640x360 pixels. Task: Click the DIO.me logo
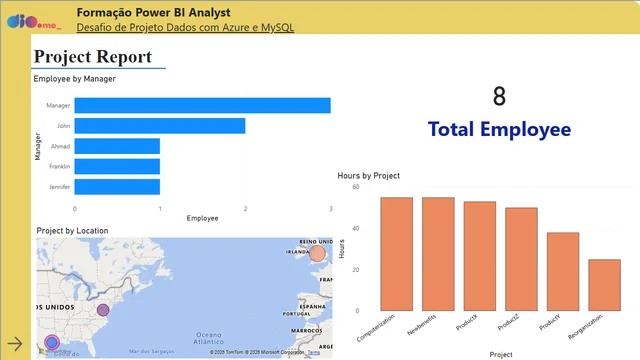tap(34, 22)
